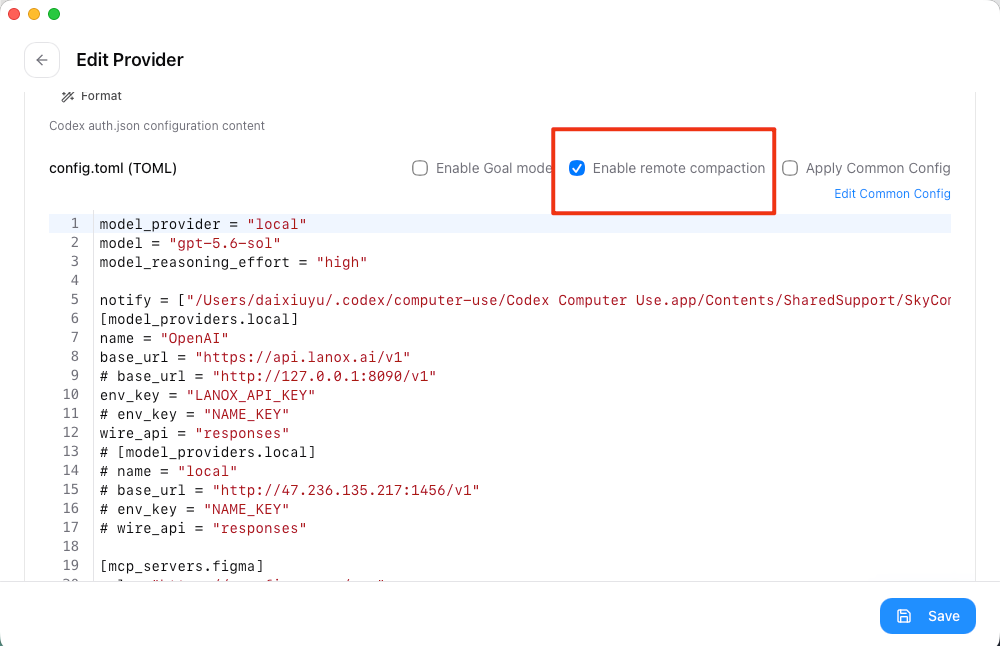
Task: Enable Goal mode checkbox
Action: [420, 168]
